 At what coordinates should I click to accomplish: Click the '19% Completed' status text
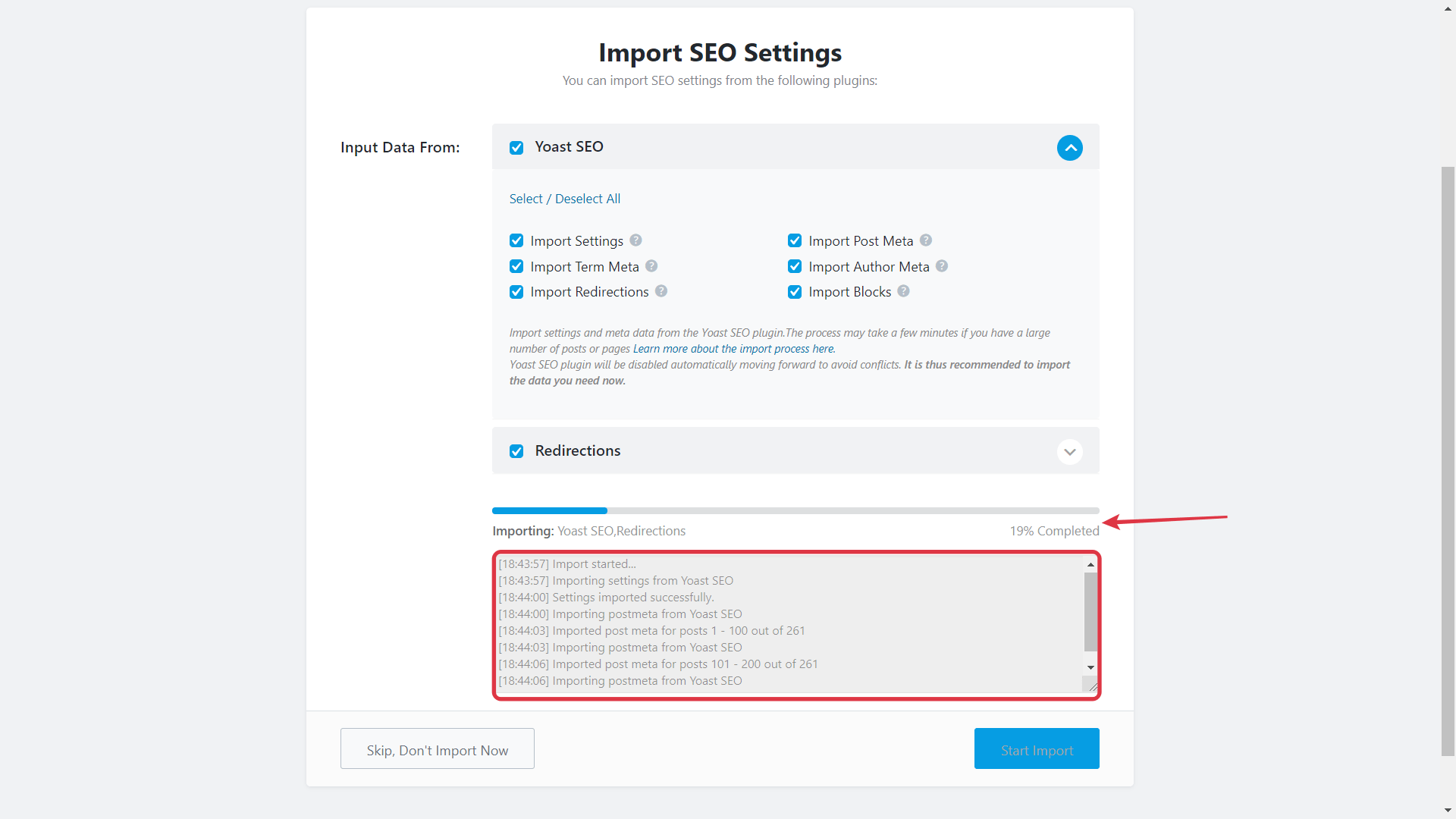[1054, 531]
